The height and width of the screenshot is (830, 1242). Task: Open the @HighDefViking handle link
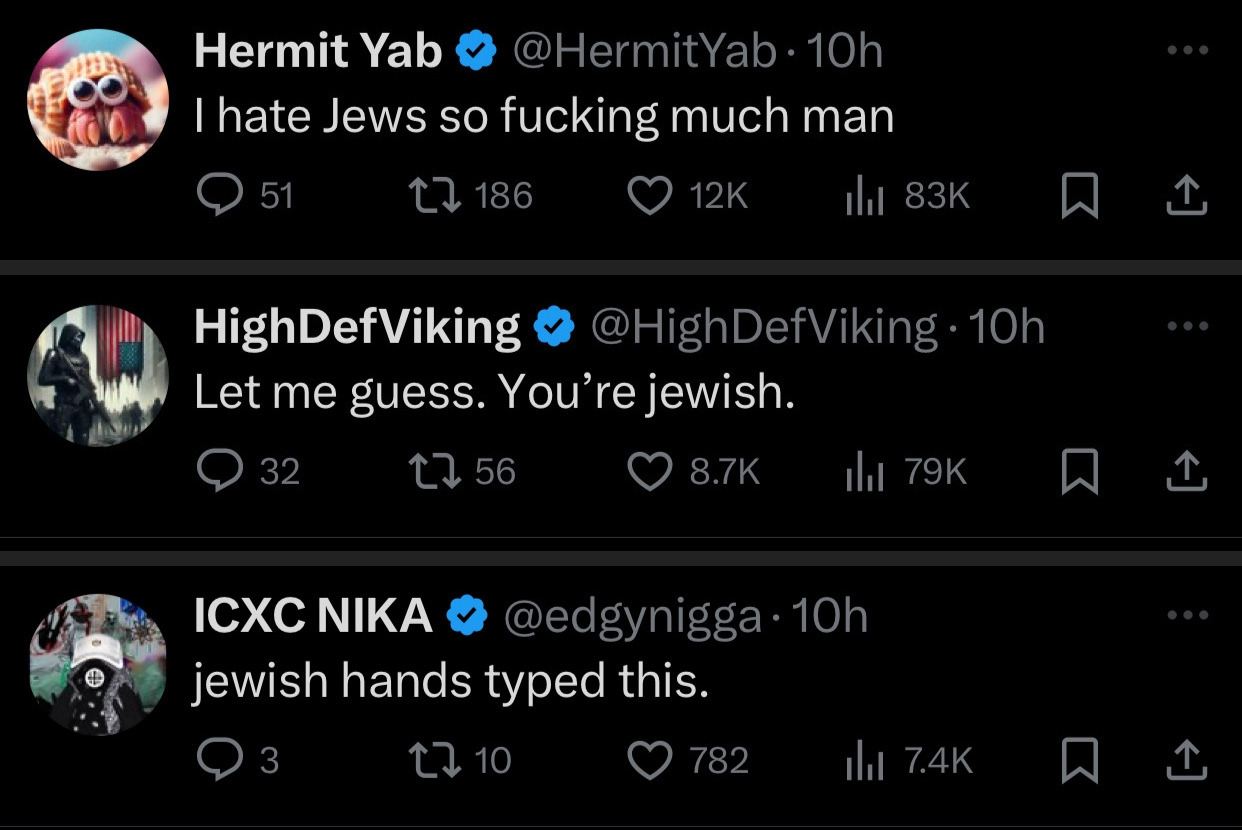[764, 326]
